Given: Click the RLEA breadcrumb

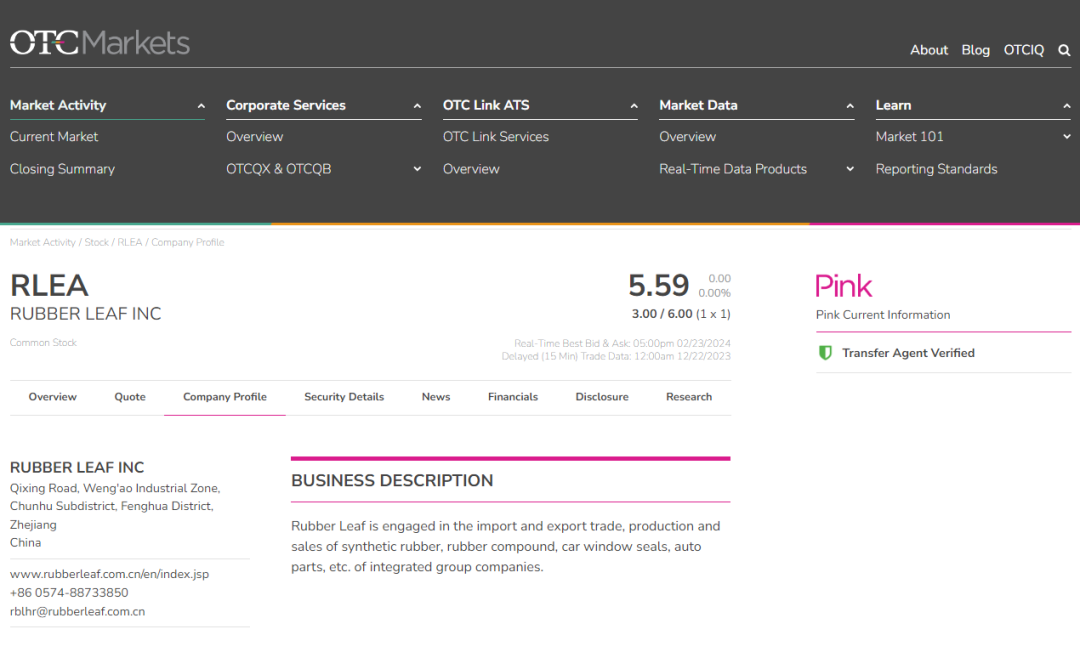Looking at the screenshot, I should click(x=129, y=243).
